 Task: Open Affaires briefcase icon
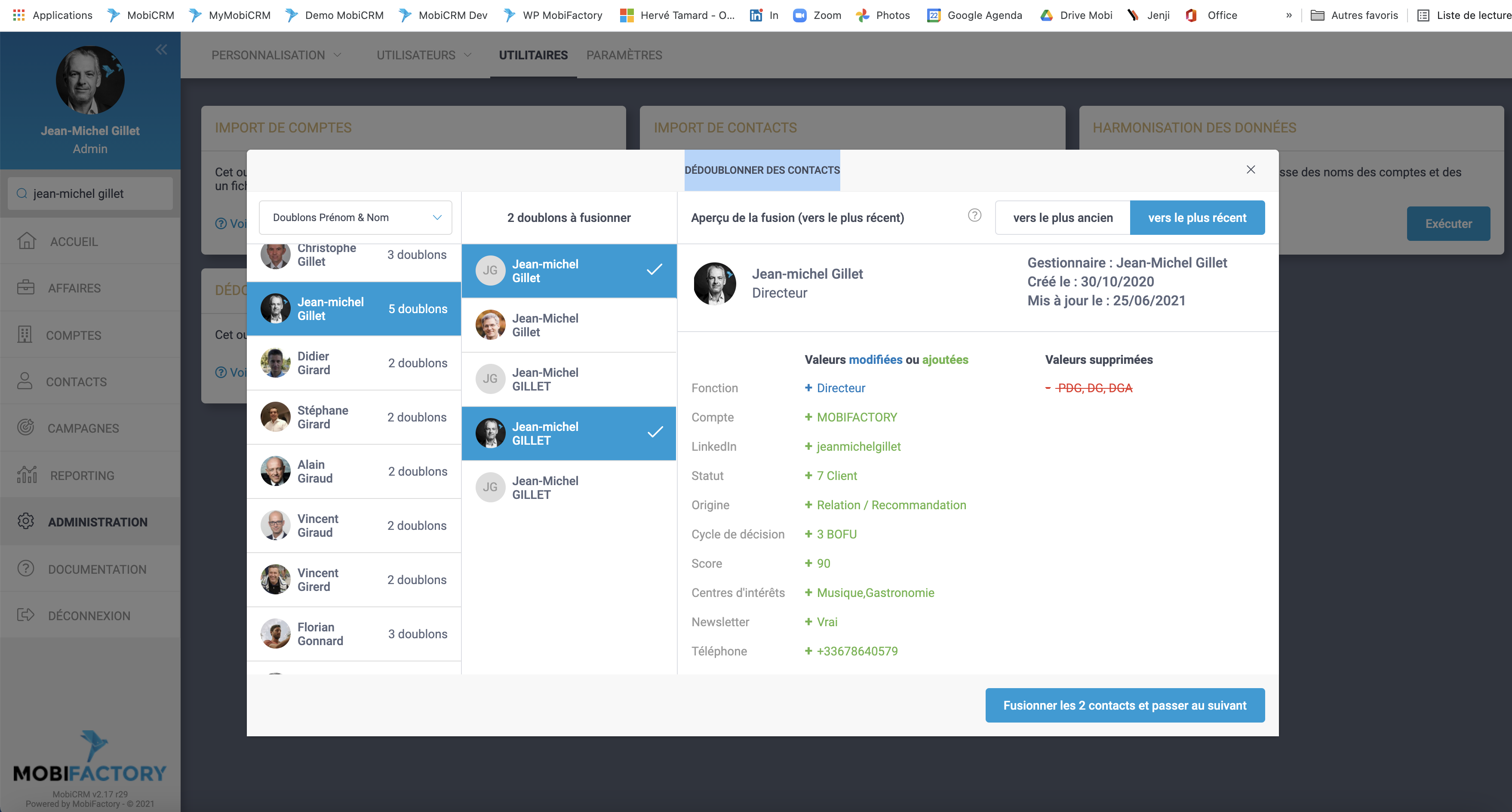[x=26, y=287]
